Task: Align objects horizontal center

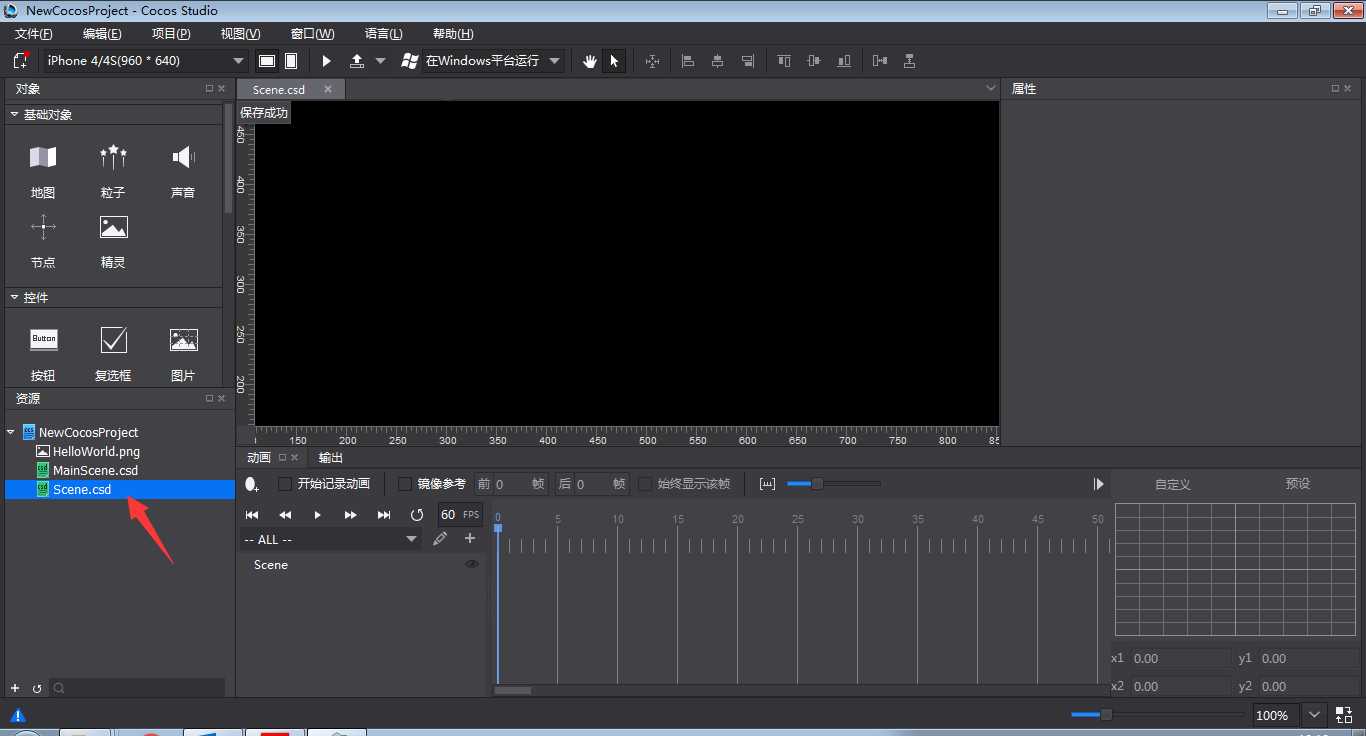Action: pos(718,61)
